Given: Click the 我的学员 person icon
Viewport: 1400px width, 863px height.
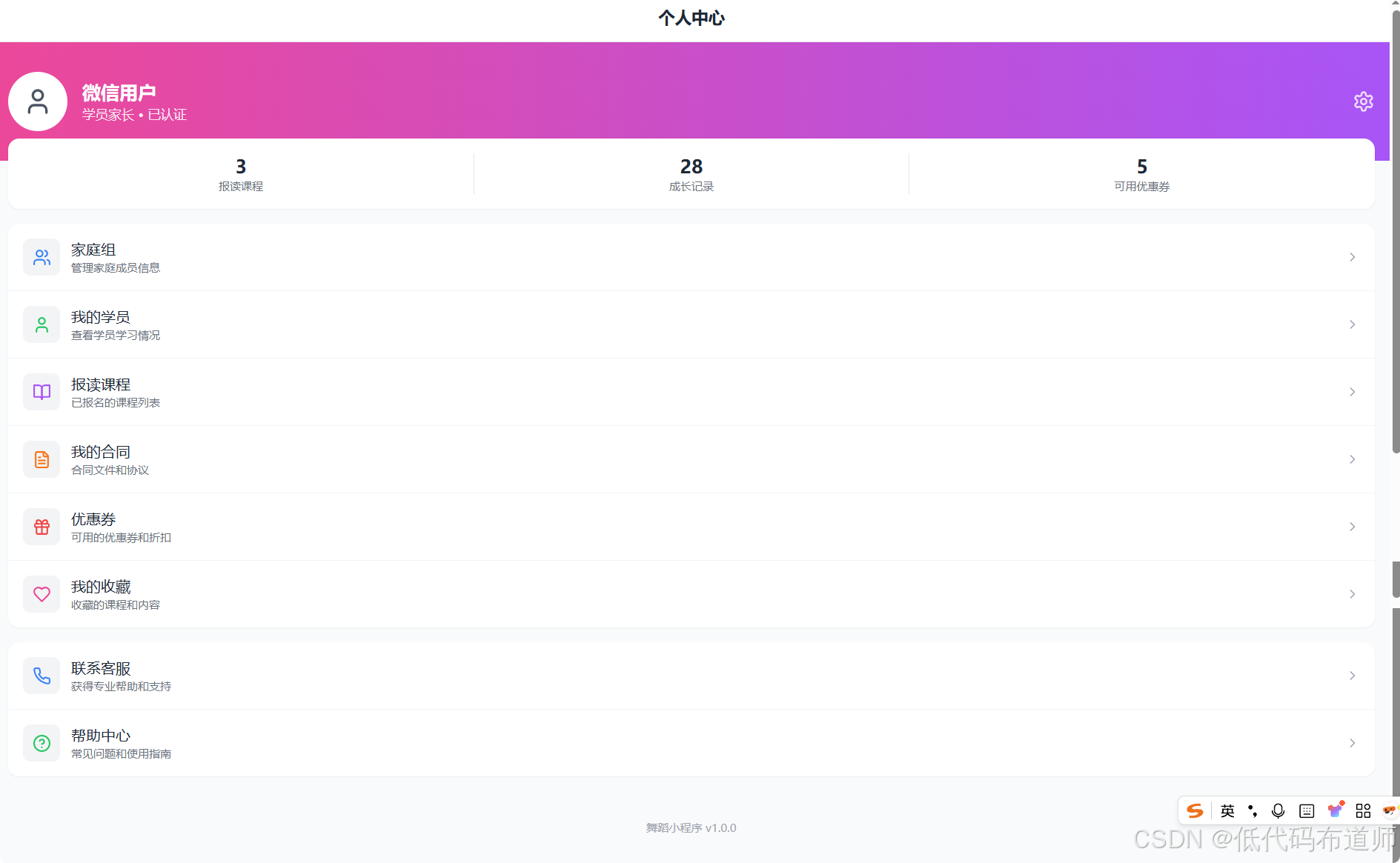Looking at the screenshot, I should 42,324.
